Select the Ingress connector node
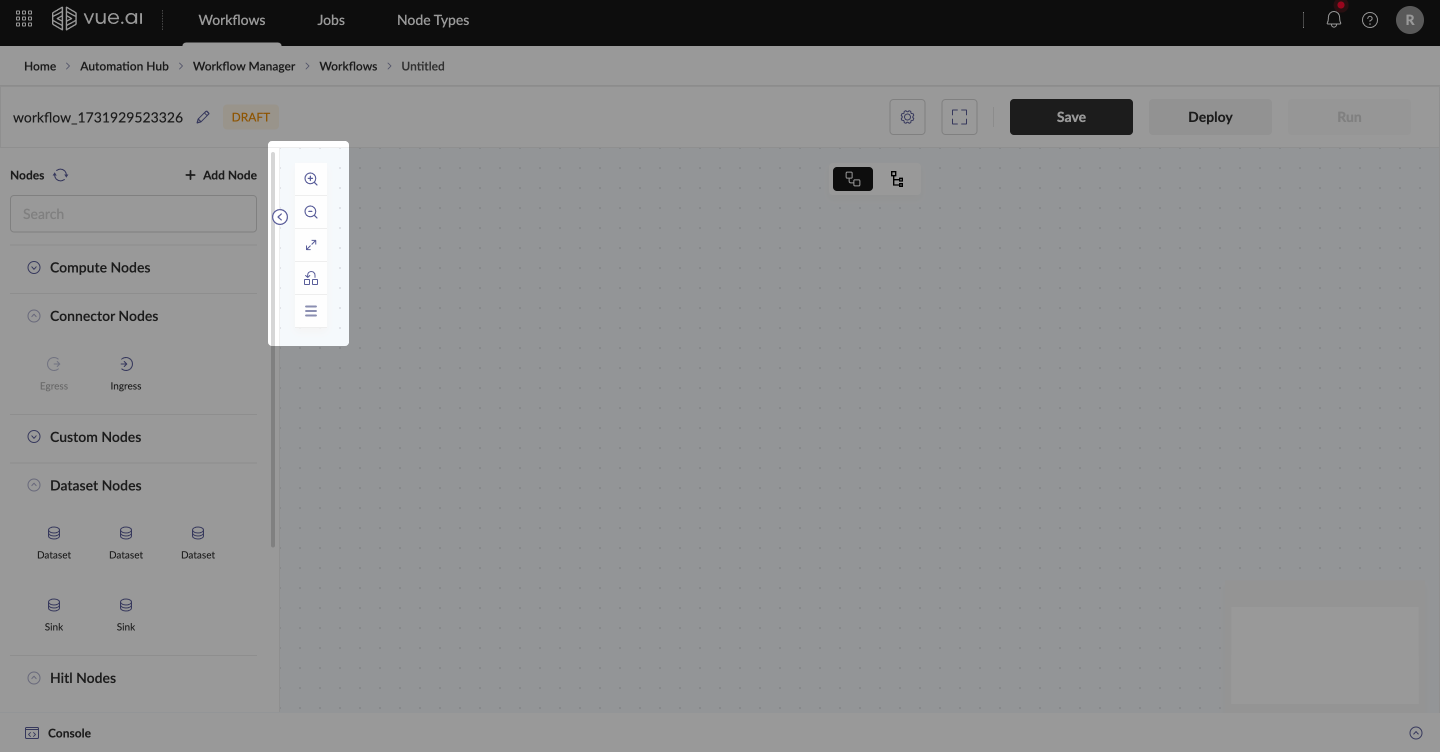 pos(126,371)
